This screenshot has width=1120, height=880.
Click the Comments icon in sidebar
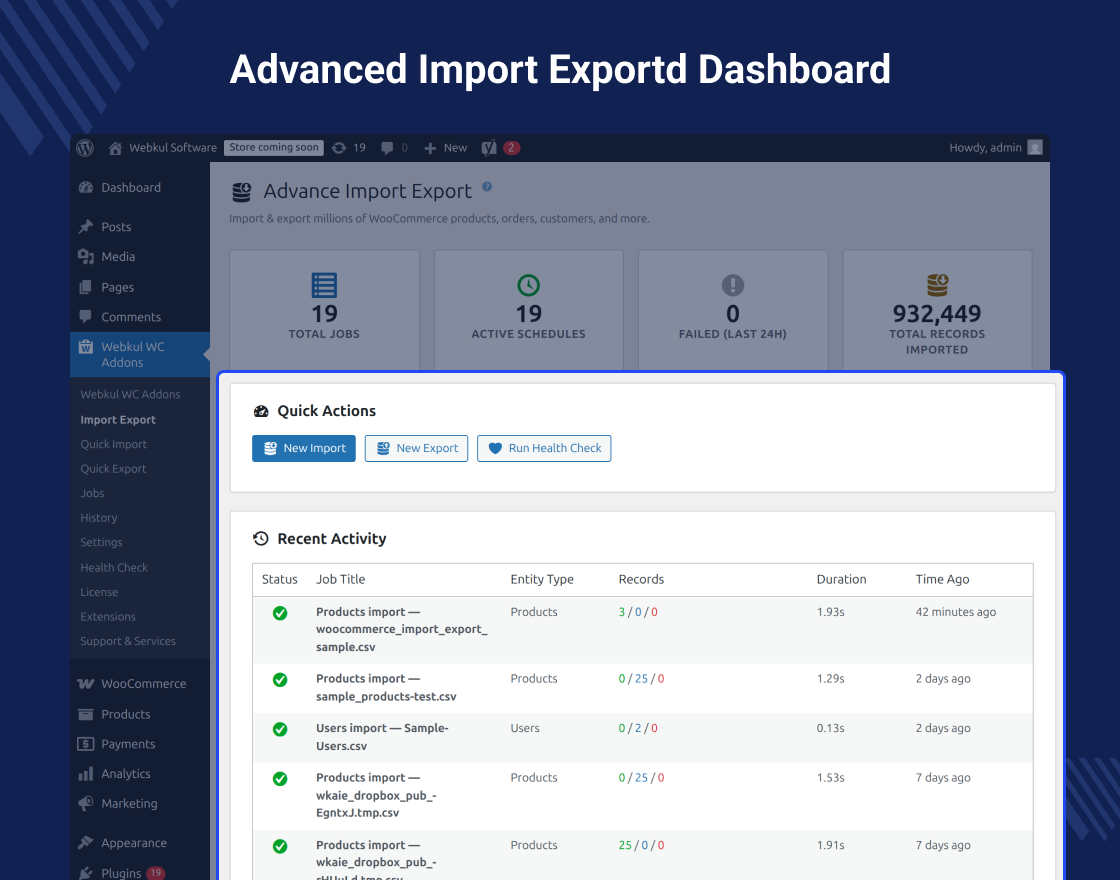point(86,316)
